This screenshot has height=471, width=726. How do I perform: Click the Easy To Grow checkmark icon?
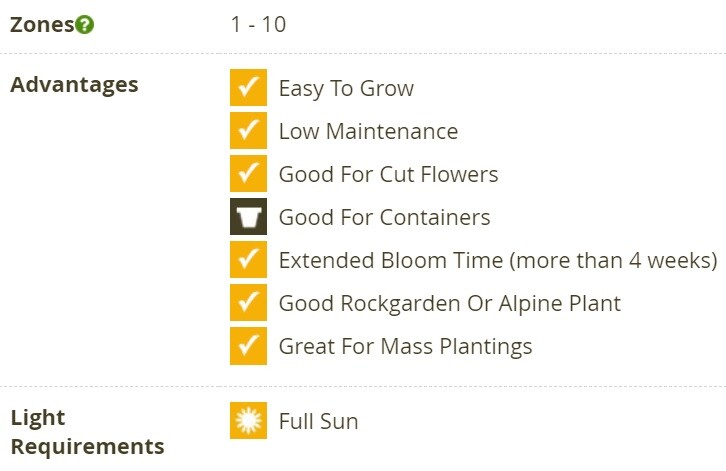pyautogui.click(x=248, y=88)
